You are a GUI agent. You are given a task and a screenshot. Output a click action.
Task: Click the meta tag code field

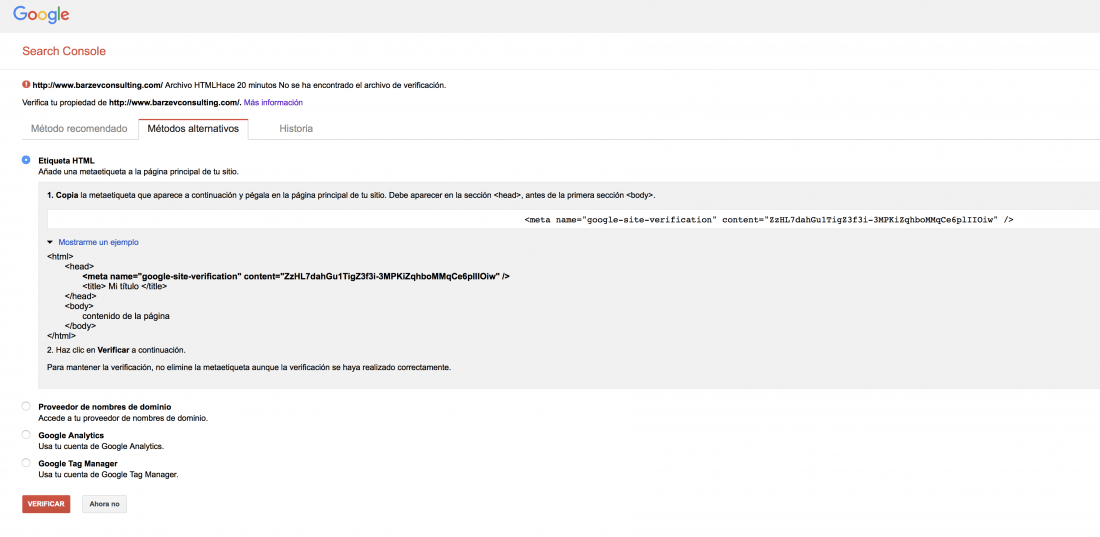tap(573, 220)
